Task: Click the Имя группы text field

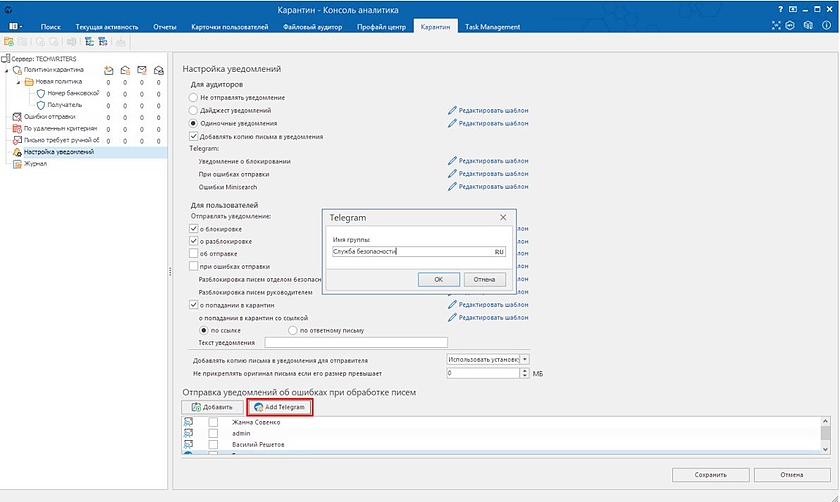Action: point(412,252)
